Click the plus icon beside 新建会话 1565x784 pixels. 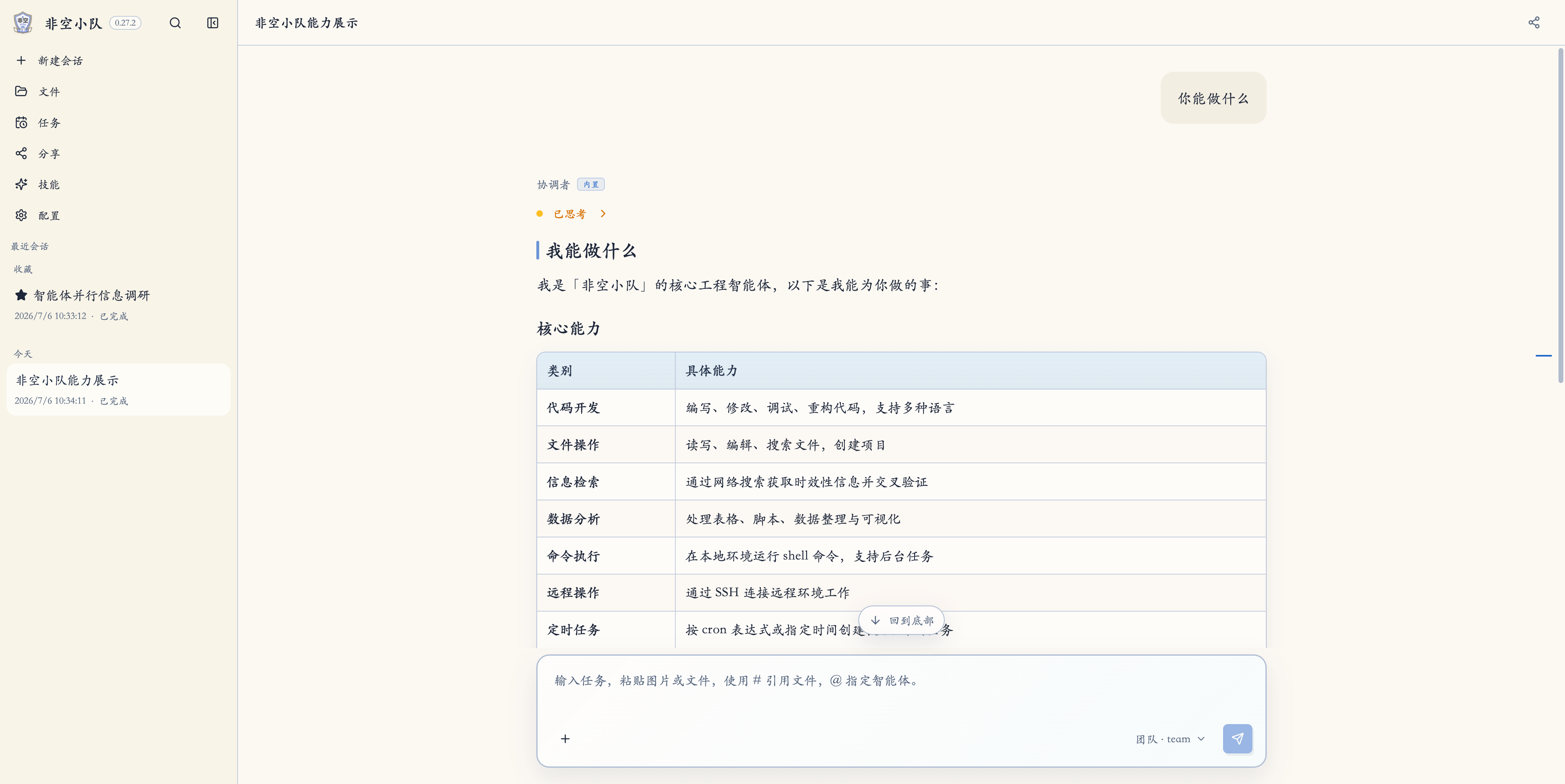[21, 60]
